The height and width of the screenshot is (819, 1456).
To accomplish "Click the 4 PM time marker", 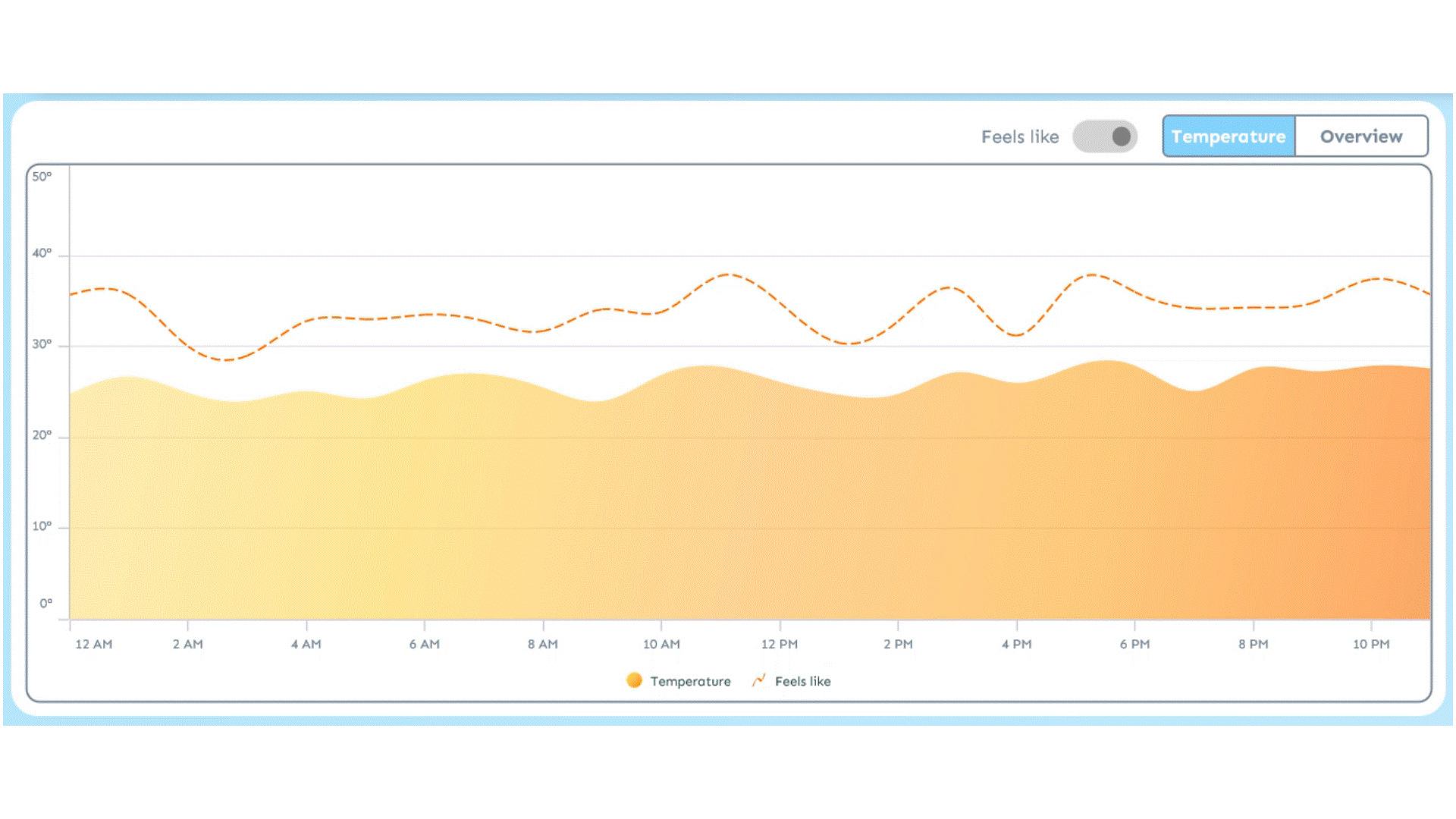I will point(1016,644).
